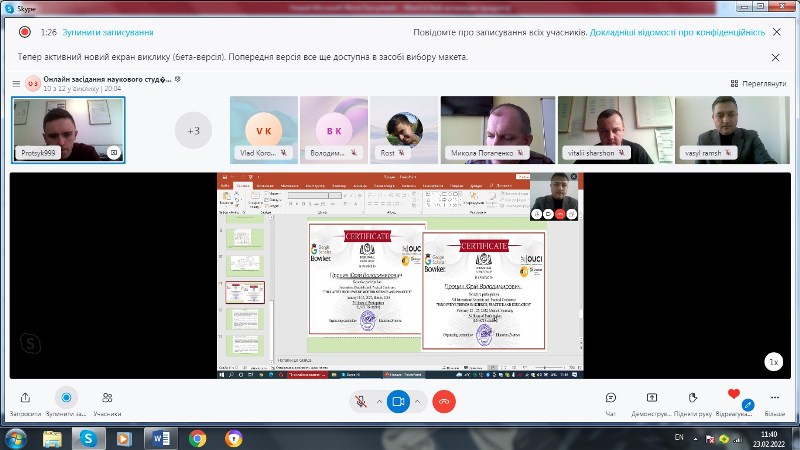The height and width of the screenshot is (450, 800).
Task: Expand microphone options chevron
Action: coord(379,400)
